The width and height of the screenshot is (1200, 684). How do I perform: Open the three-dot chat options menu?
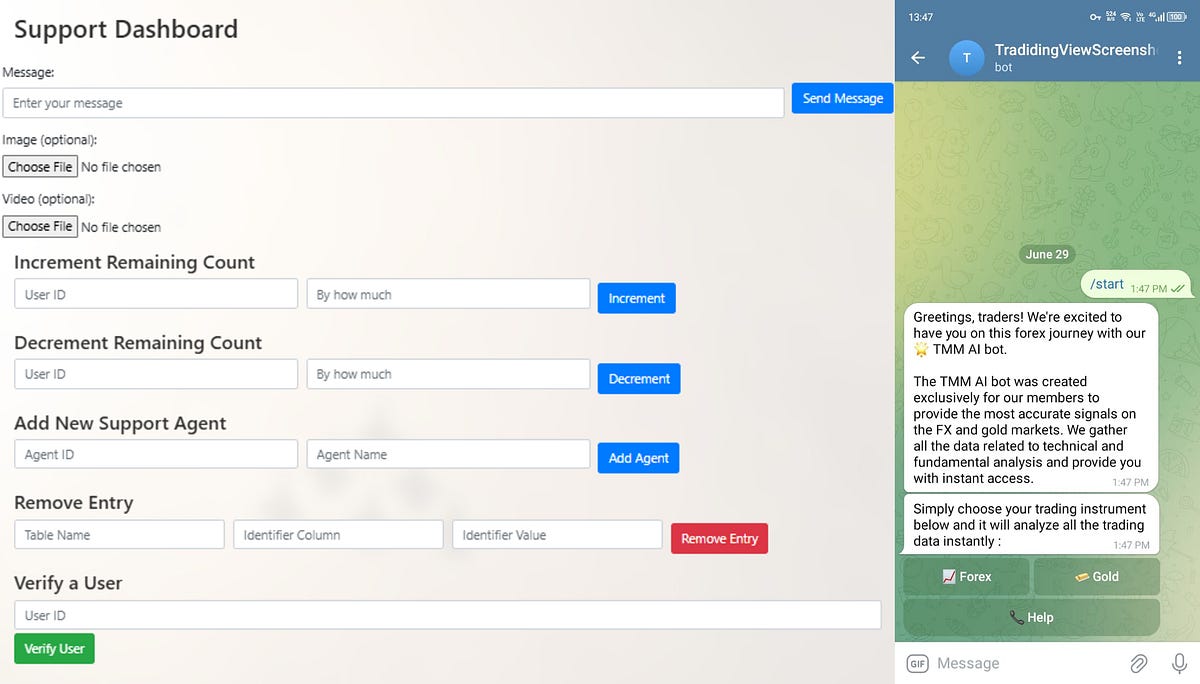[1180, 57]
